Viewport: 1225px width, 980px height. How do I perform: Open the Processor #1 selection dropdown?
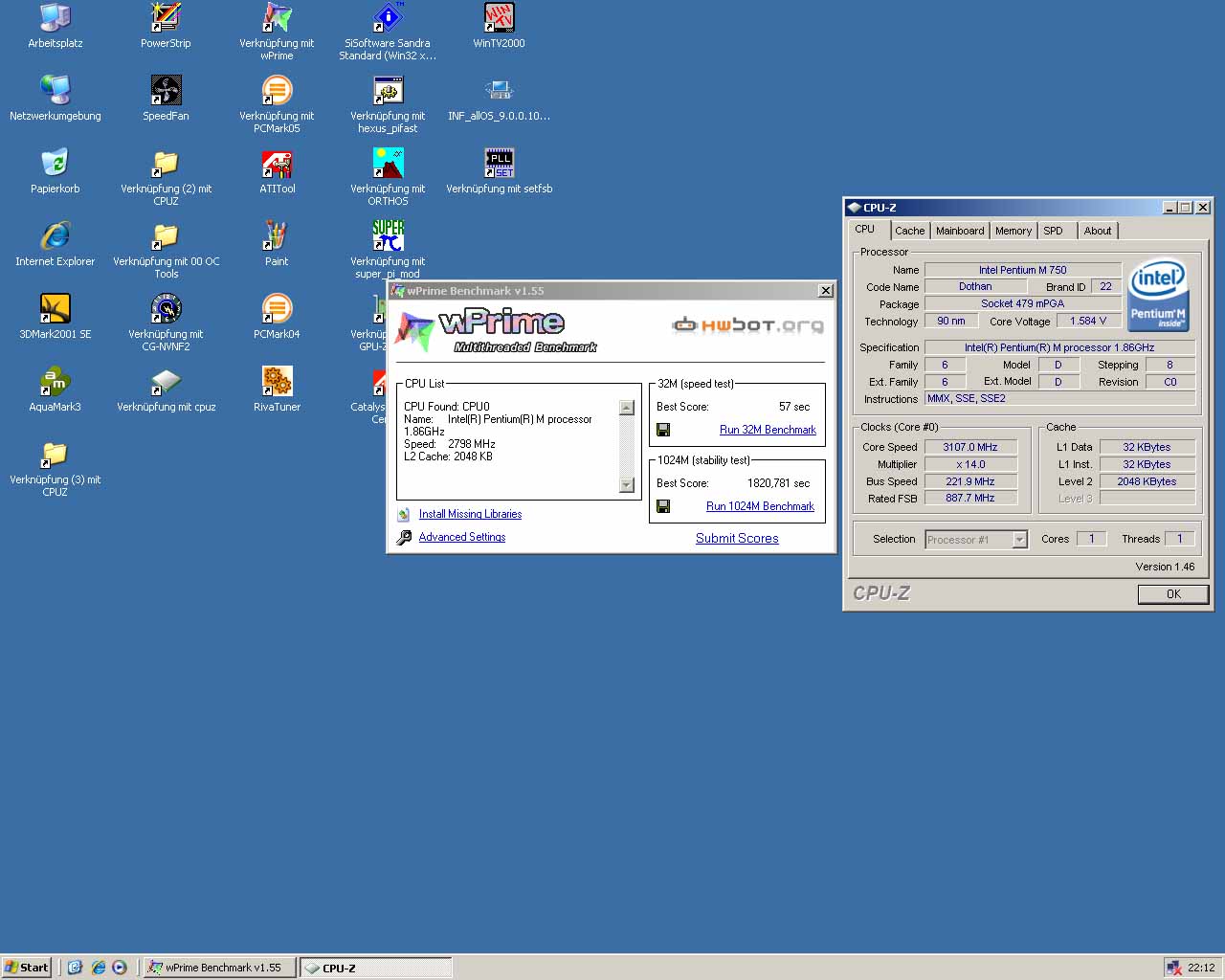coord(976,540)
